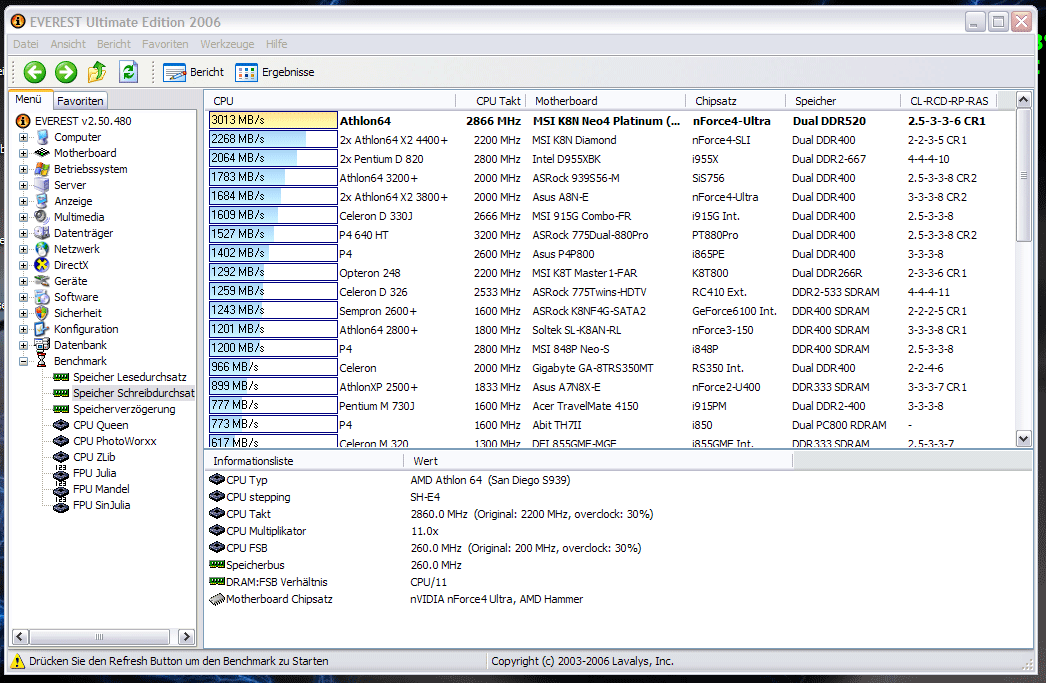Select the 2064 MB/s Pentium D result bar
The width and height of the screenshot is (1046, 683).
click(273, 158)
